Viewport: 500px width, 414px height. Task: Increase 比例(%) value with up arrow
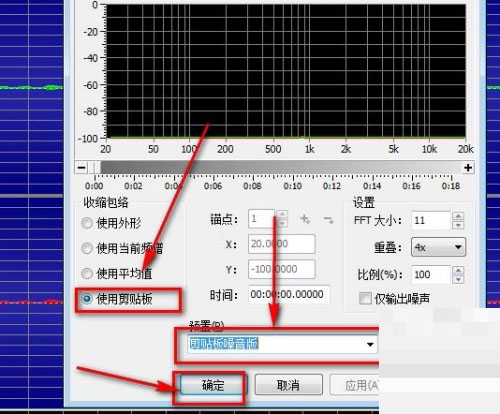click(458, 270)
